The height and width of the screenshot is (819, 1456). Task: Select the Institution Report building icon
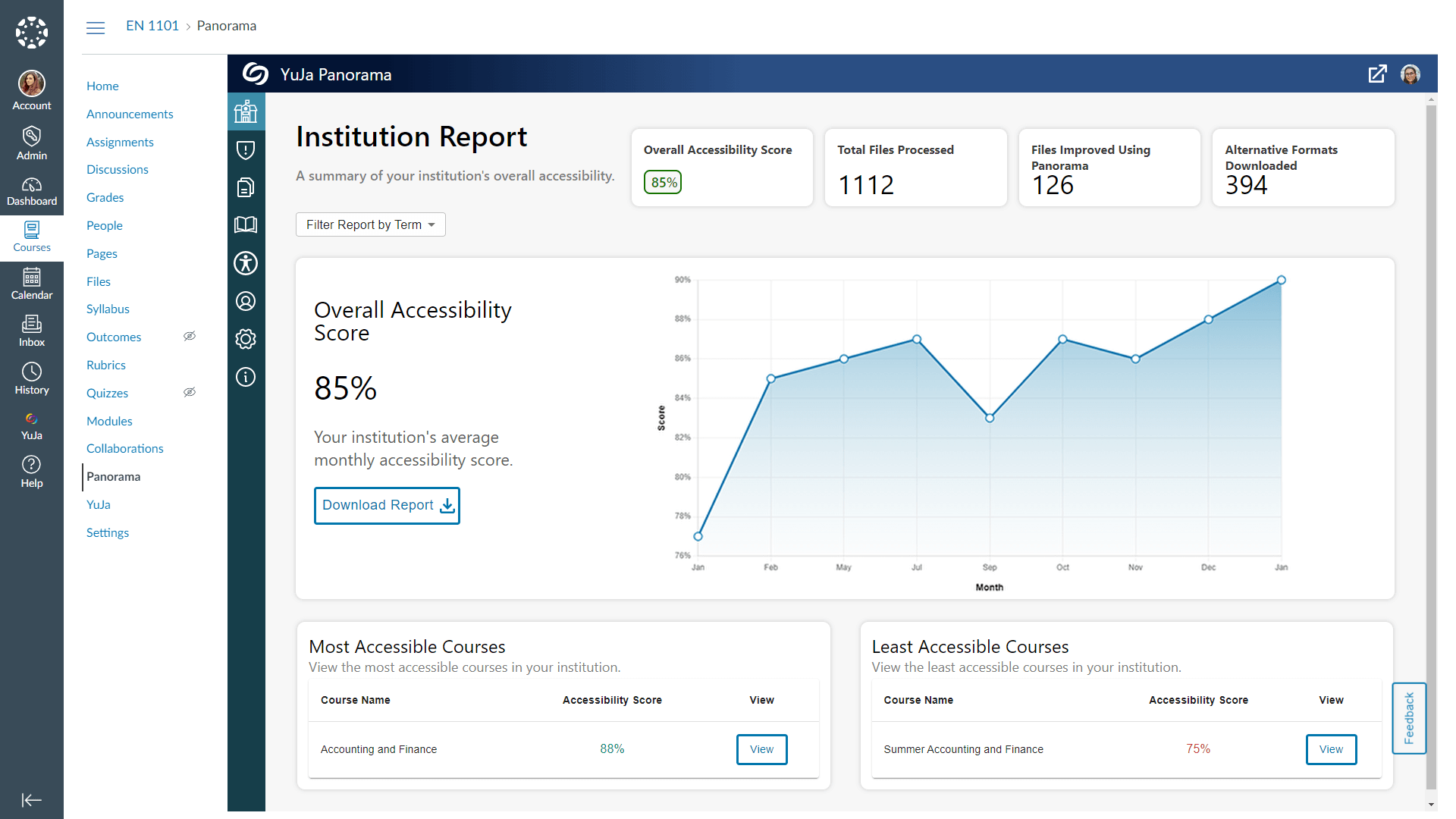246,111
